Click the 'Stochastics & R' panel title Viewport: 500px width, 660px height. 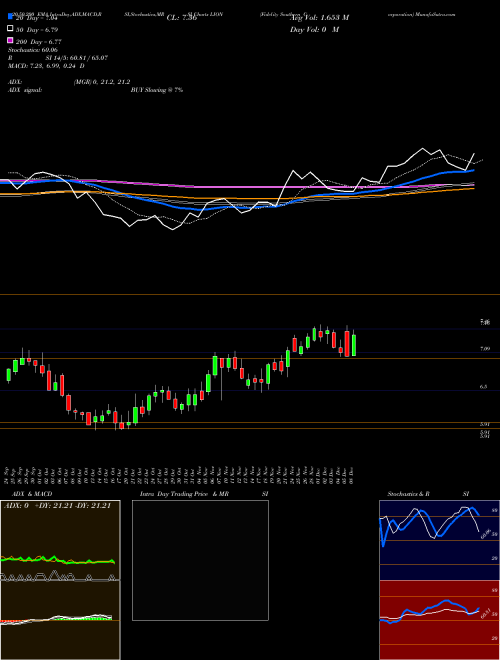coord(409,494)
